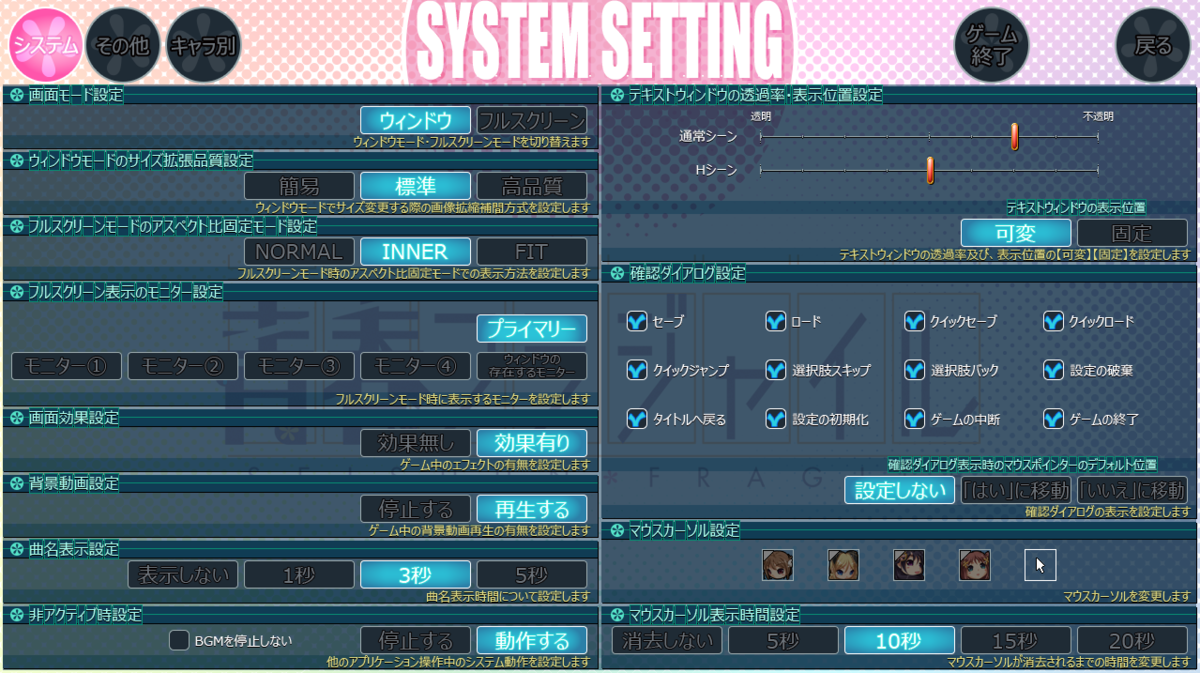1200x673 pixels.
Task: Toggle タイトルへ戻る confirmation checkbox
Action: point(637,419)
